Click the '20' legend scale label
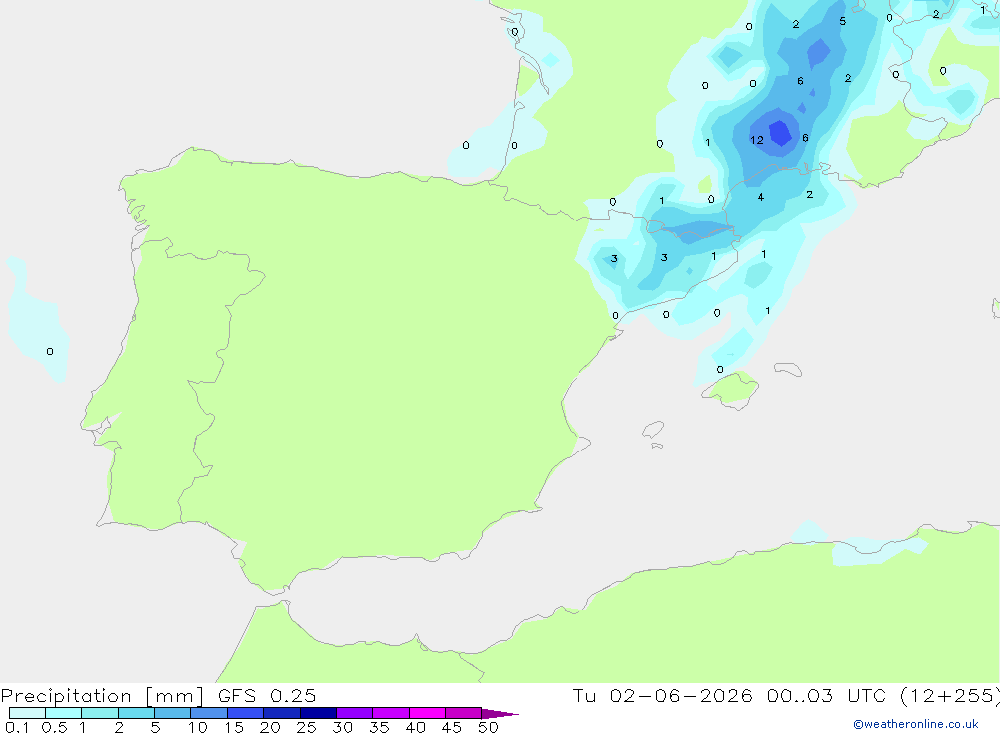 pos(270,727)
